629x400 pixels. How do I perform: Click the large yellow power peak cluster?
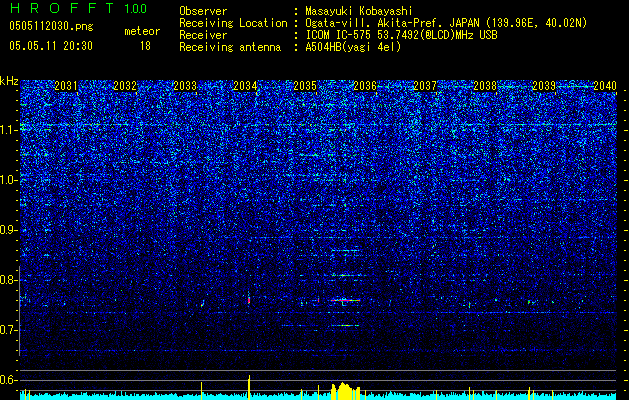345,391
